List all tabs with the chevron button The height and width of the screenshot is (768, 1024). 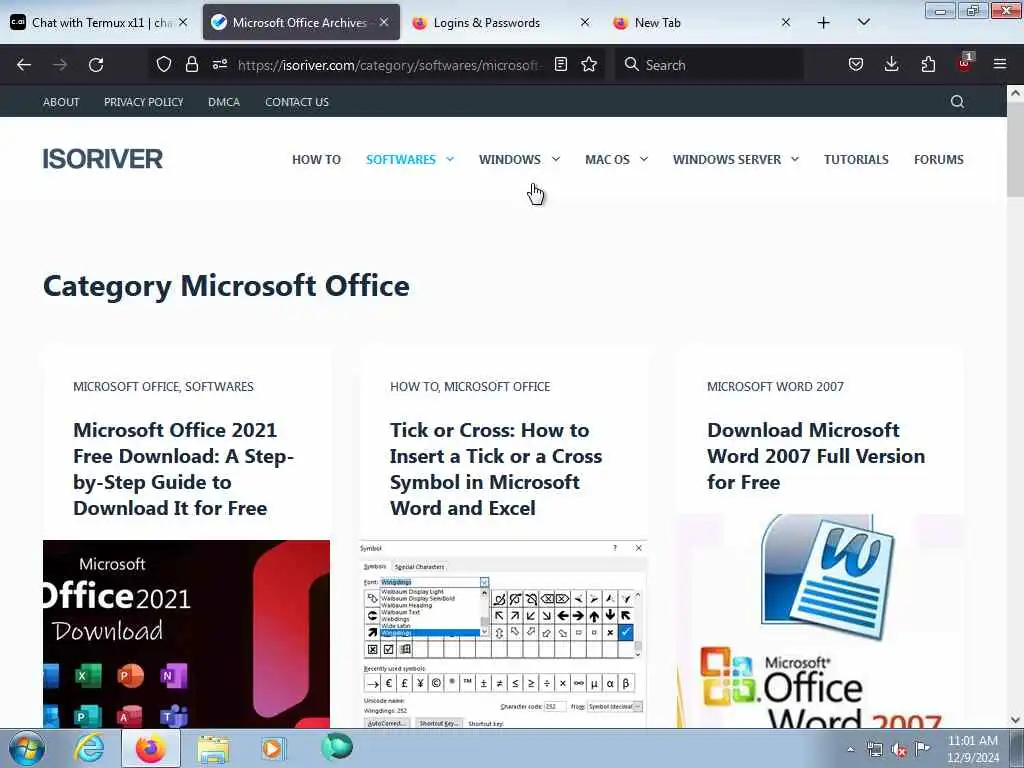pyautogui.click(x=863, y=22)
